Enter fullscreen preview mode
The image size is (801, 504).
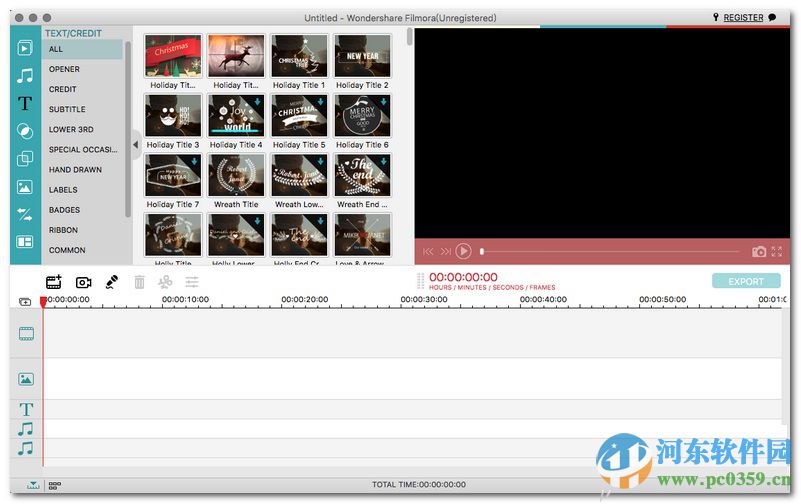776,251
